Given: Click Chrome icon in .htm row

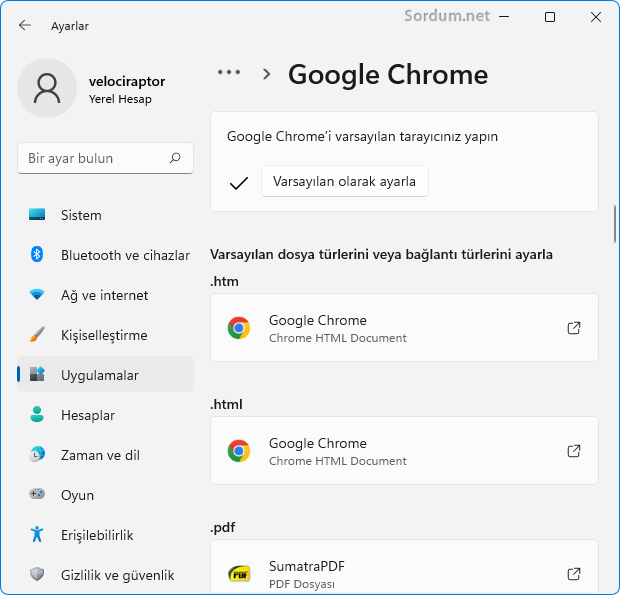Looking at the screenshot, I should [x=239, y=328].
